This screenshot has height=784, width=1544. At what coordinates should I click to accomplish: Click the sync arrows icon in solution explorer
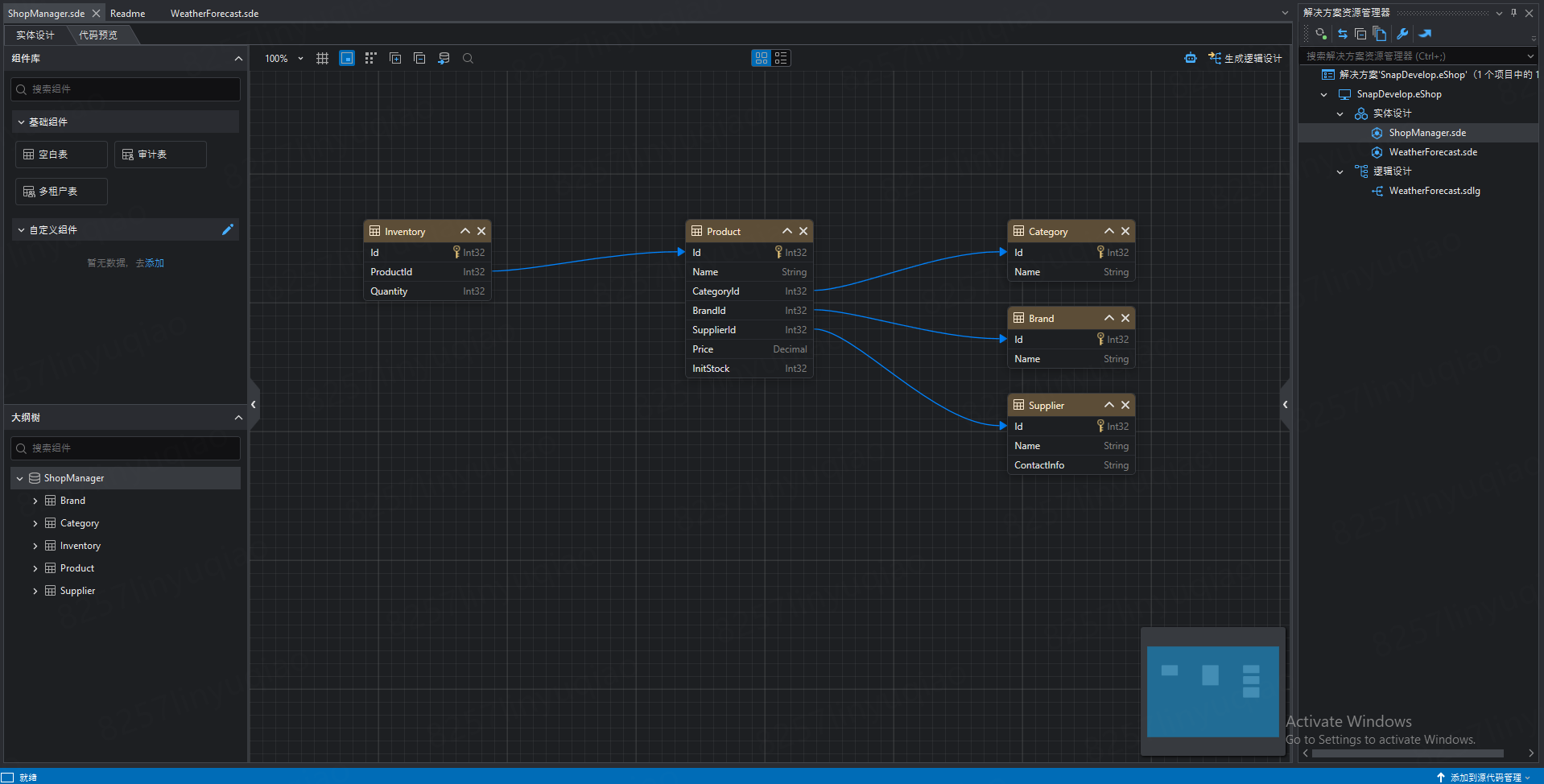(1342, 34)
